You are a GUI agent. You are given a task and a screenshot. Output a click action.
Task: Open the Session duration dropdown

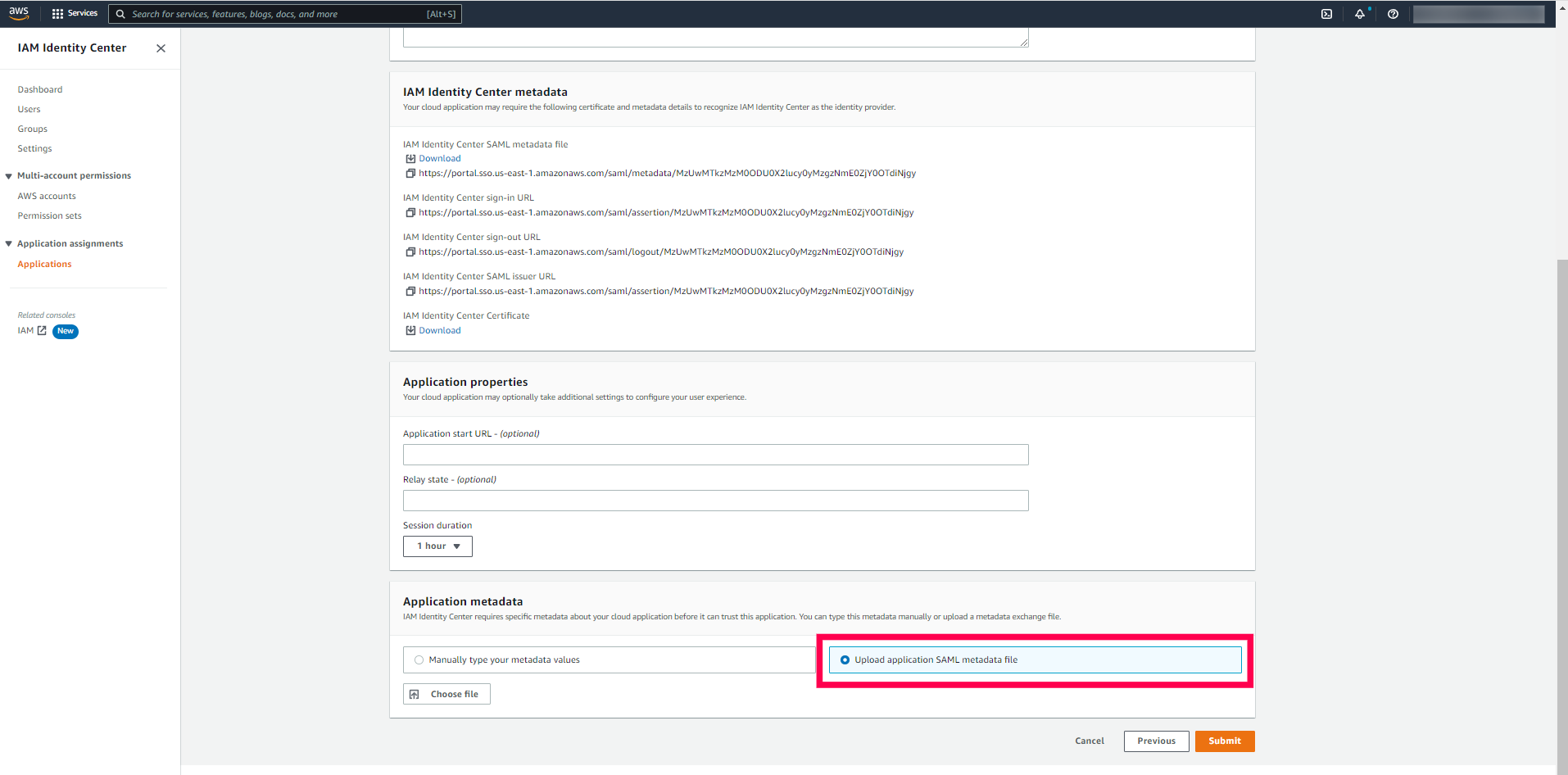pos(437,546)
